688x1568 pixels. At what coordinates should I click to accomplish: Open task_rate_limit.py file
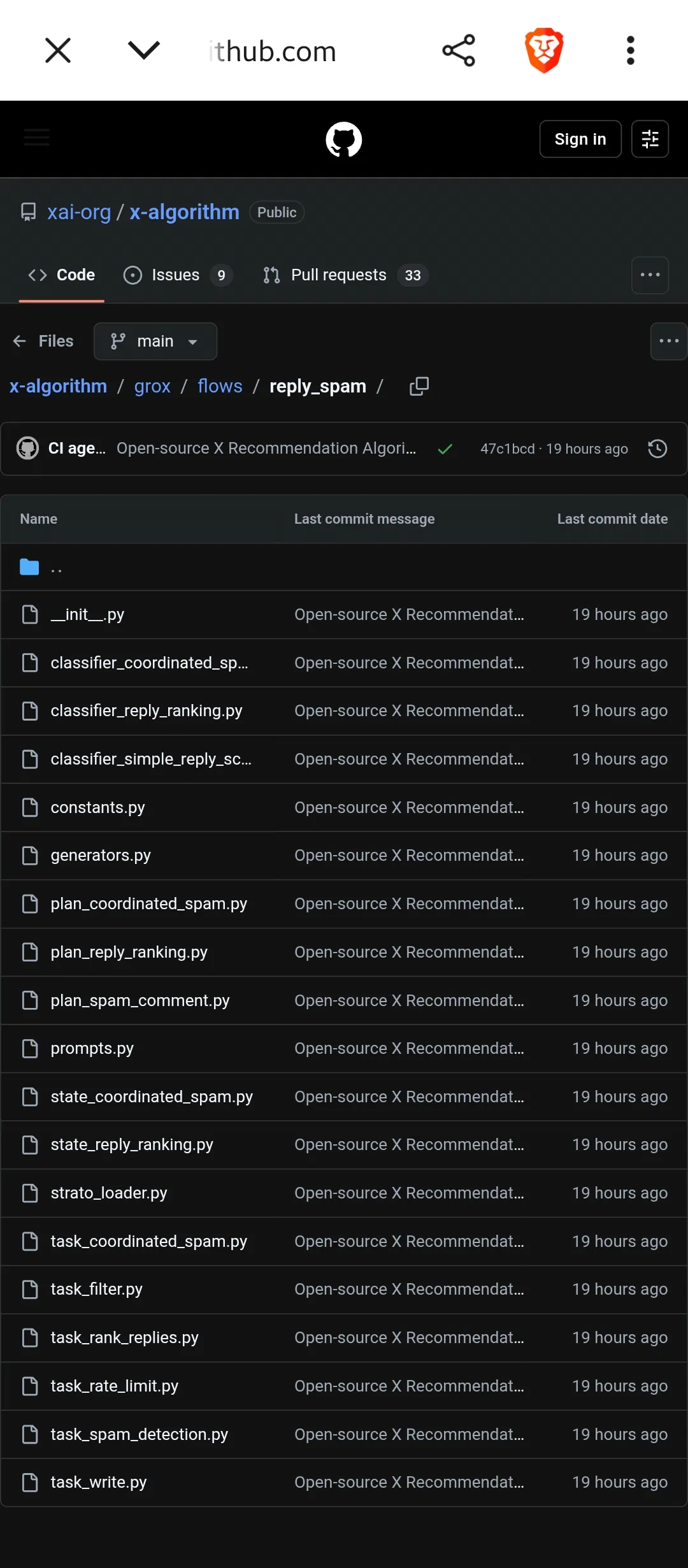click(115, 1386)
